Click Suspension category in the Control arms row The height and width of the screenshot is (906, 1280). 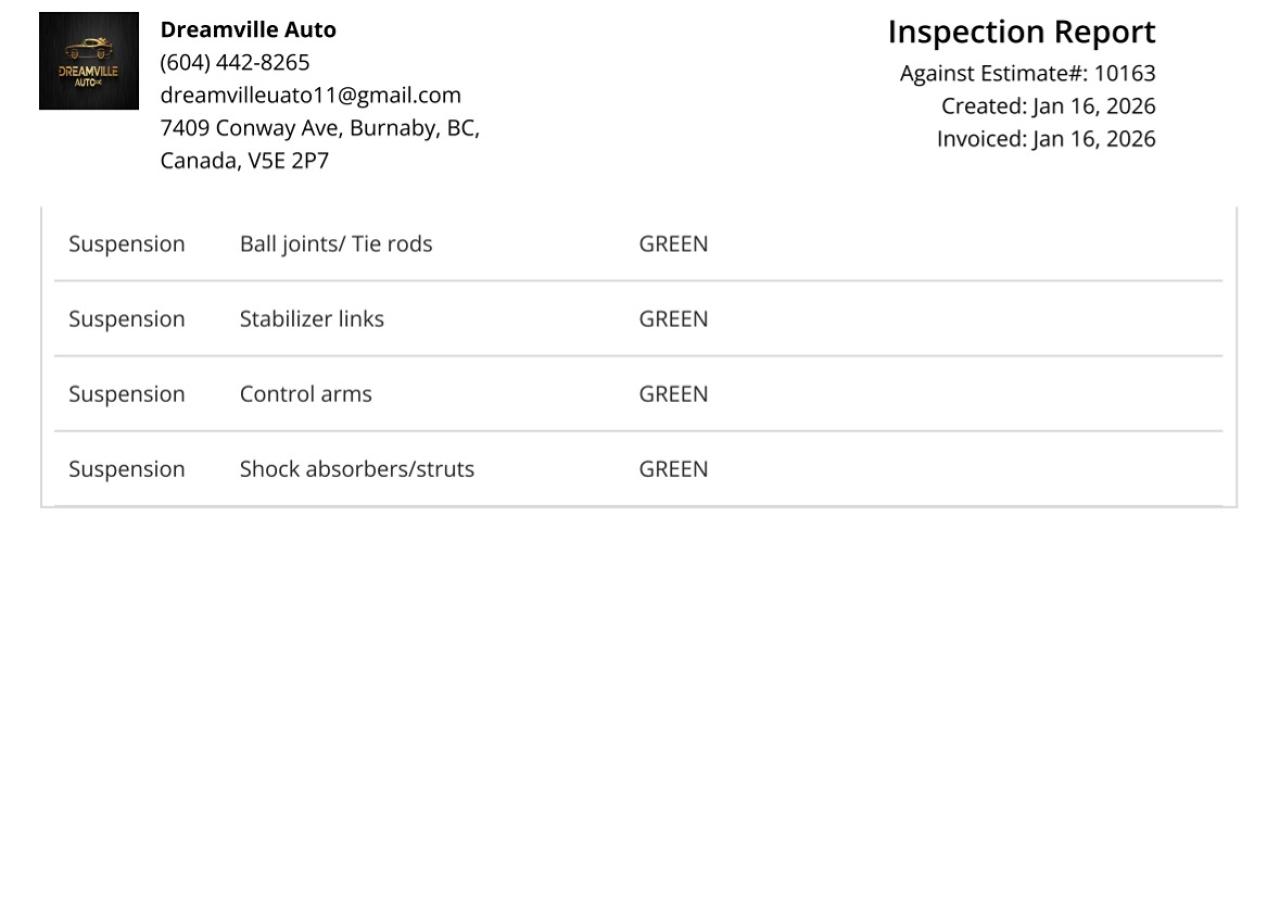pyautogui.click(x=127, y=395)
